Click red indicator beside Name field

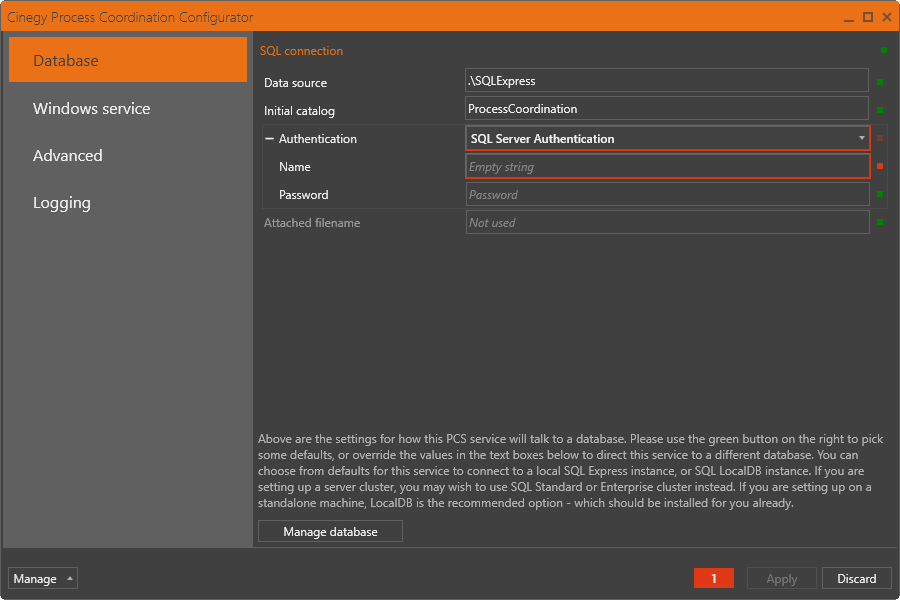[880, 166]
